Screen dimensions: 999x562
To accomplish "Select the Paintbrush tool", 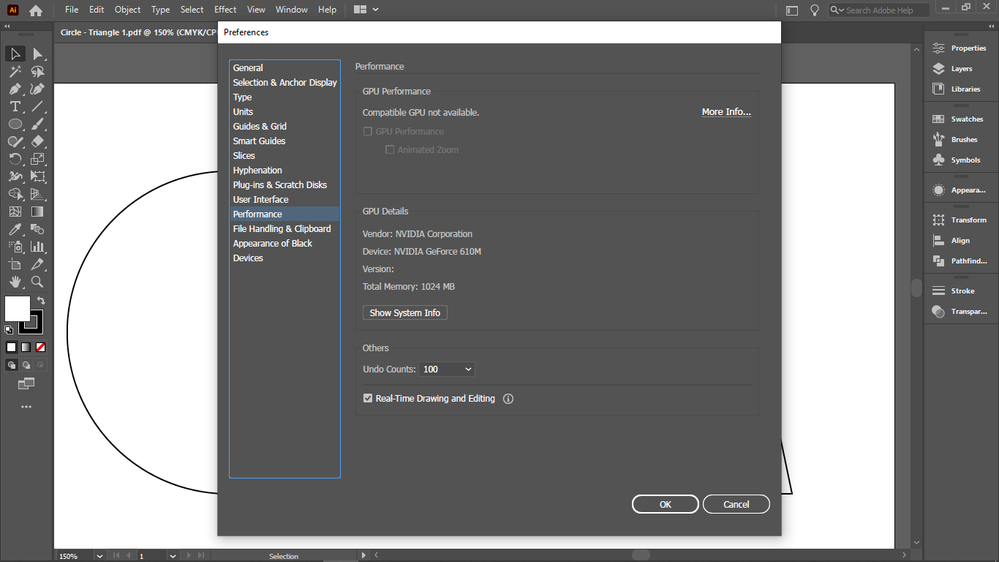I will [x=38, y=124].
